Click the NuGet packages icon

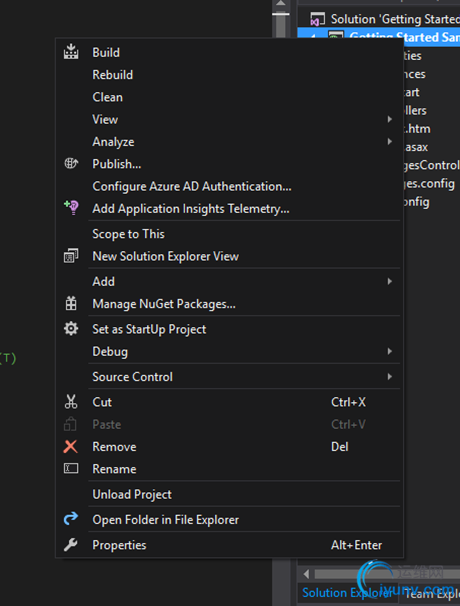[71, 303]
